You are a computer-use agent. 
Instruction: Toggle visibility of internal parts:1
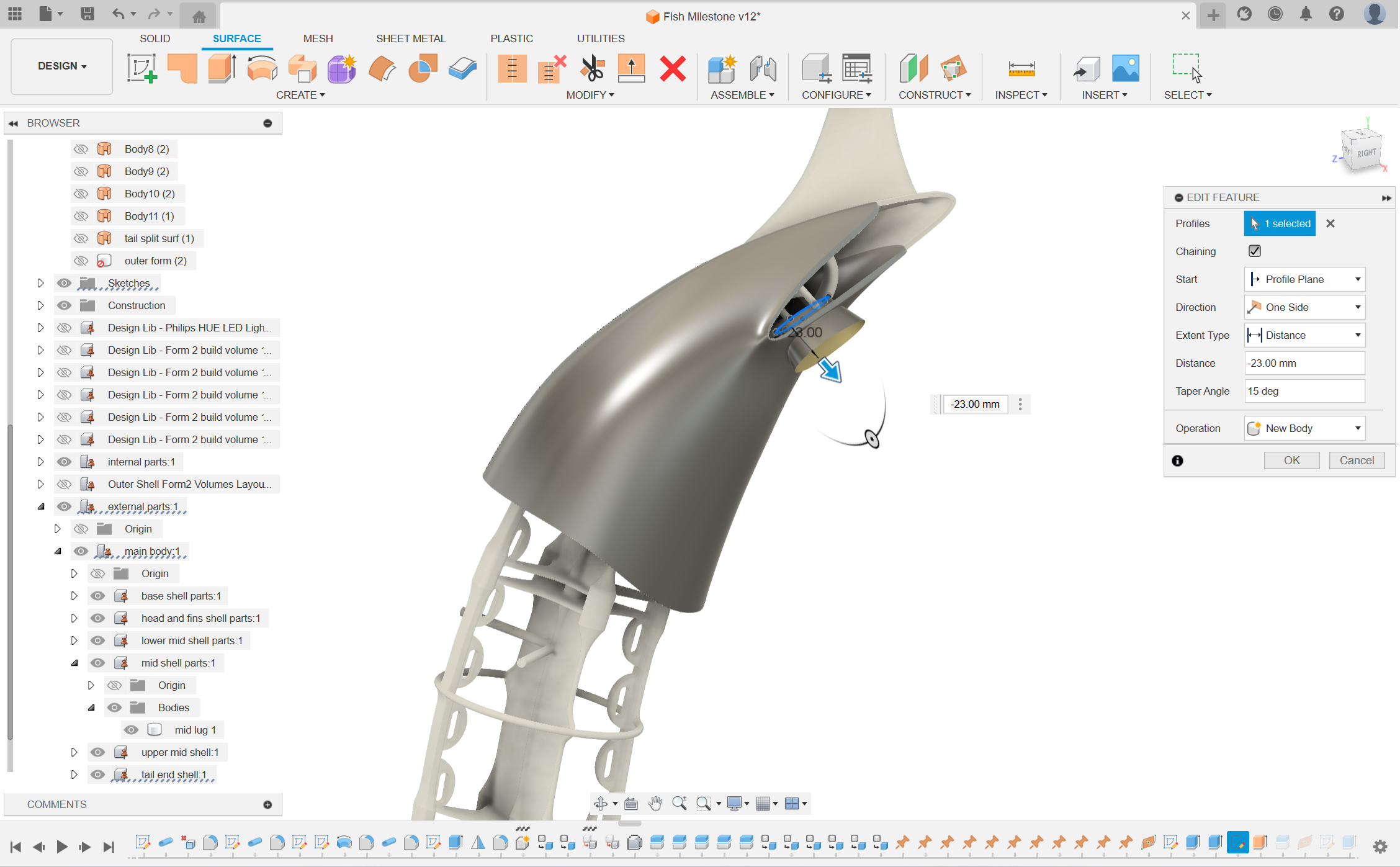click(64, 462)
